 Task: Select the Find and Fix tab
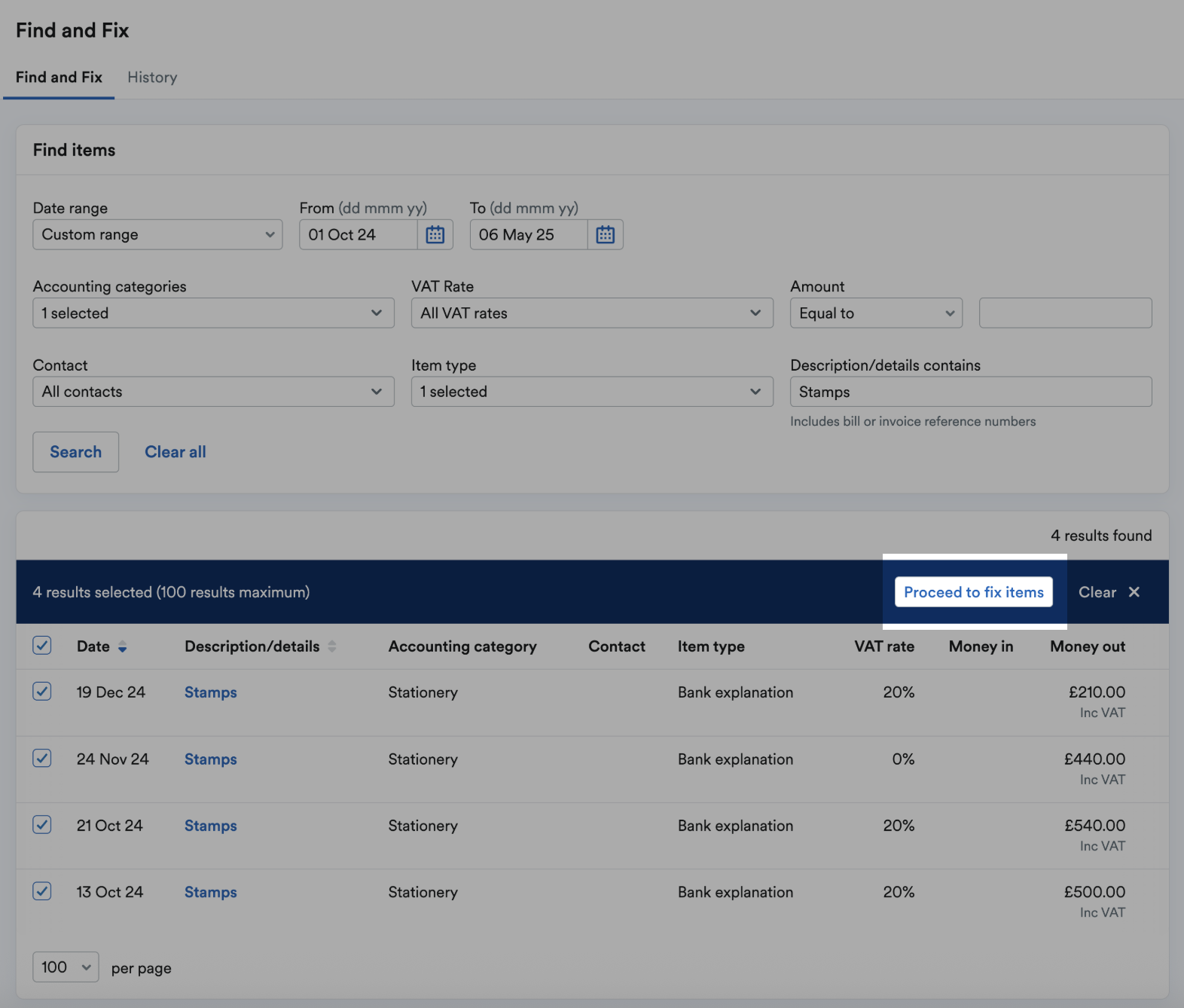[59, 78]
